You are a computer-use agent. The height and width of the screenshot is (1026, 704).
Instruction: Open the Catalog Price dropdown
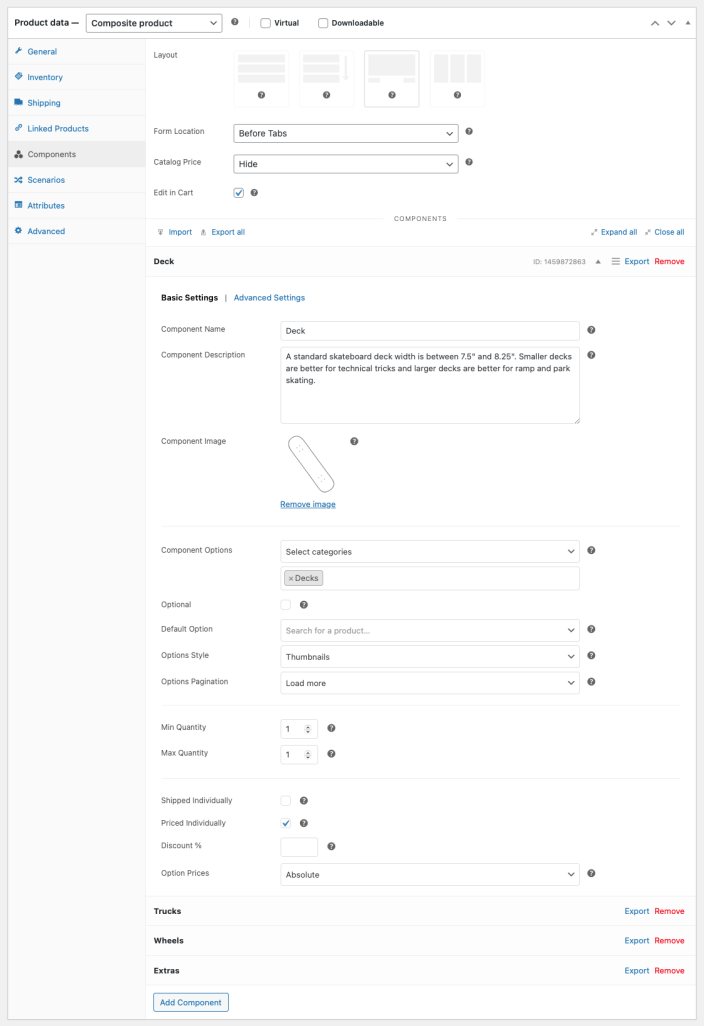(345, 163)
